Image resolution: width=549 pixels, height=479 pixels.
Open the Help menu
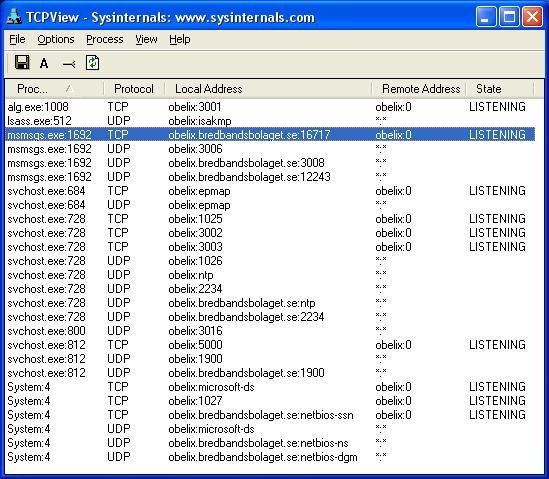pyautogui.click(x=180, y=39)
